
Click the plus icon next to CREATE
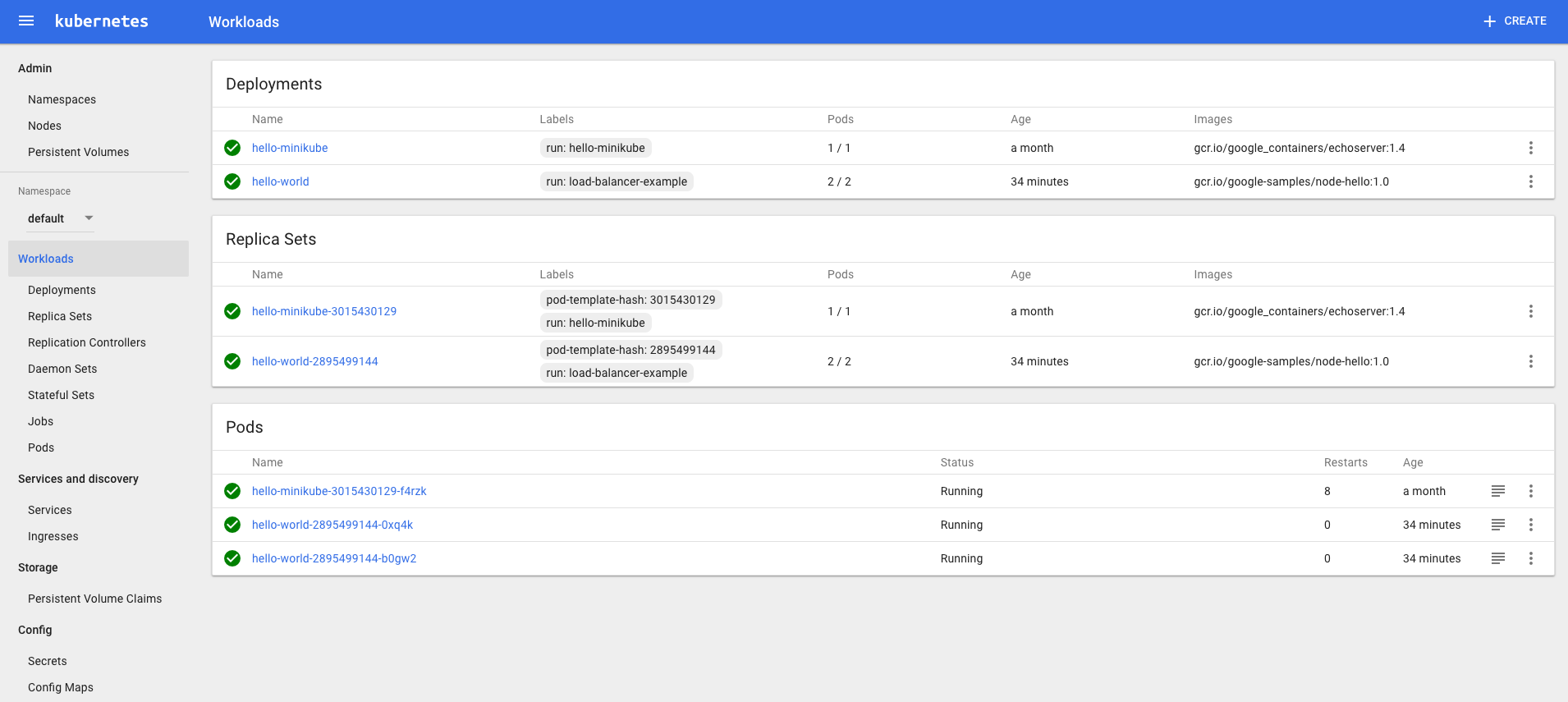1489,21
